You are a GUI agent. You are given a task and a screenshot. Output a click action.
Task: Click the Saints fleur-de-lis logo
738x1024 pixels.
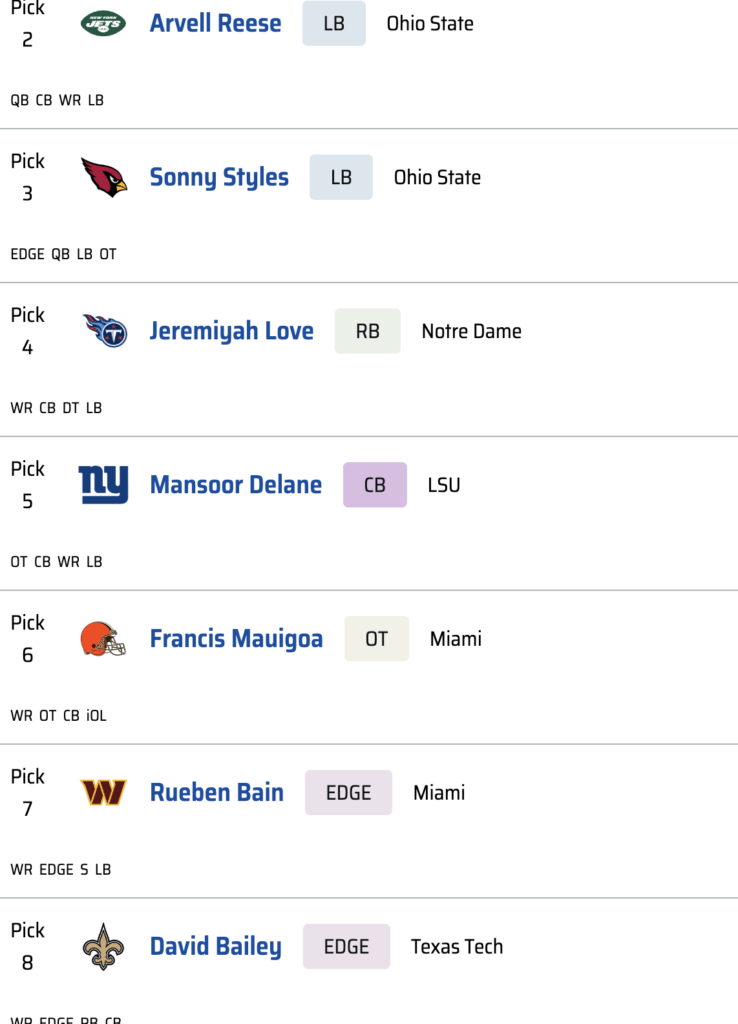coord(103,947)
